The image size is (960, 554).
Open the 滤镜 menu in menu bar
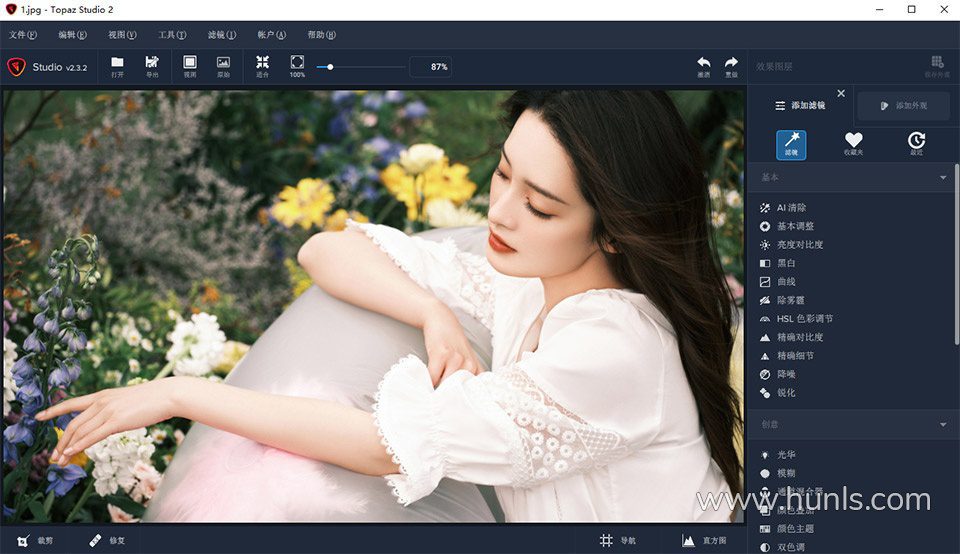click(221, 35)
